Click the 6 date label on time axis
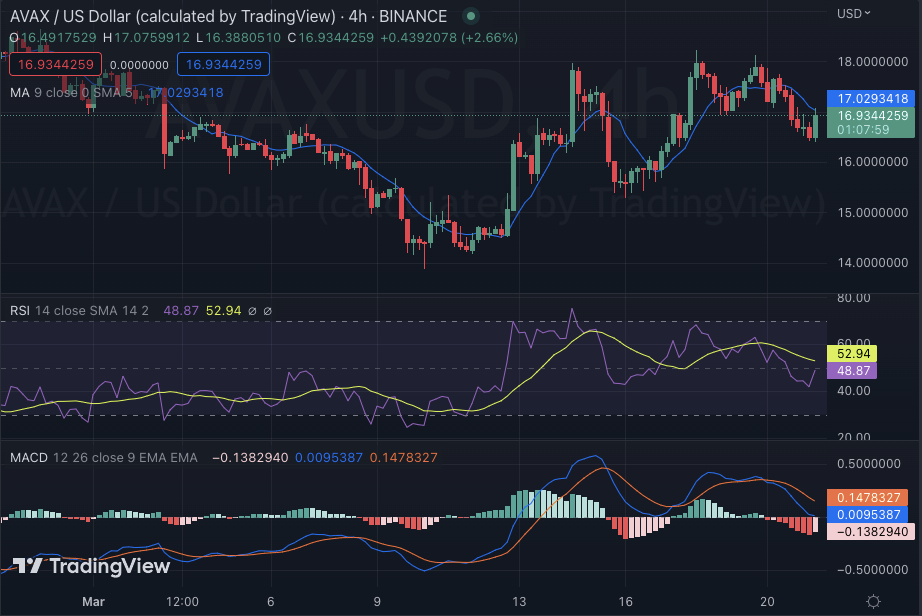The height and width of the screenshot is (616, 922). pos(270,601)
